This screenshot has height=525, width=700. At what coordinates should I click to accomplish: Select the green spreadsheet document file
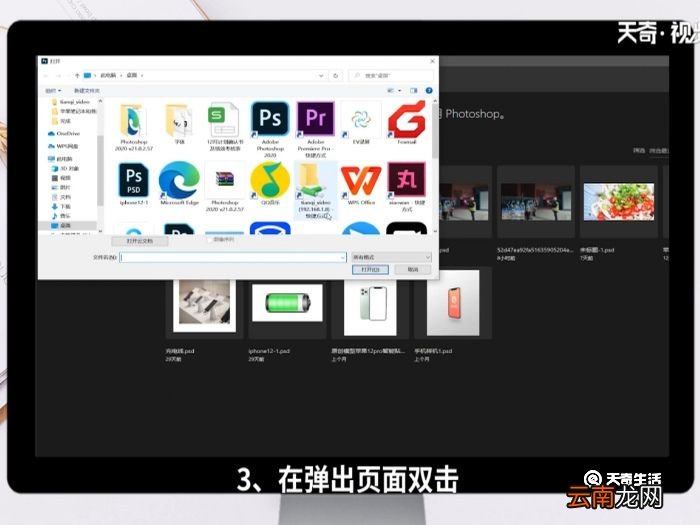[225, 120]
